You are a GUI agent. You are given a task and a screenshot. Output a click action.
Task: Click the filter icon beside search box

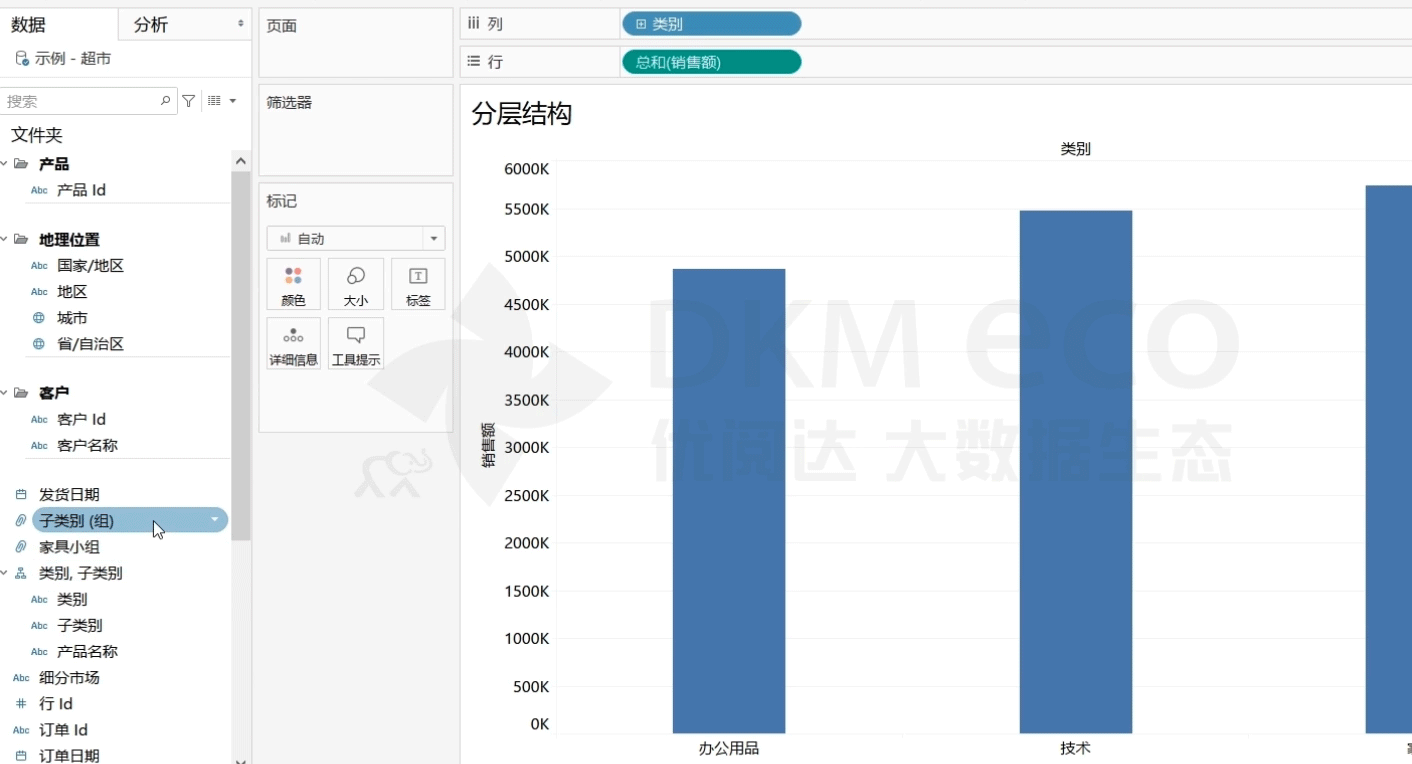[188, 101]
